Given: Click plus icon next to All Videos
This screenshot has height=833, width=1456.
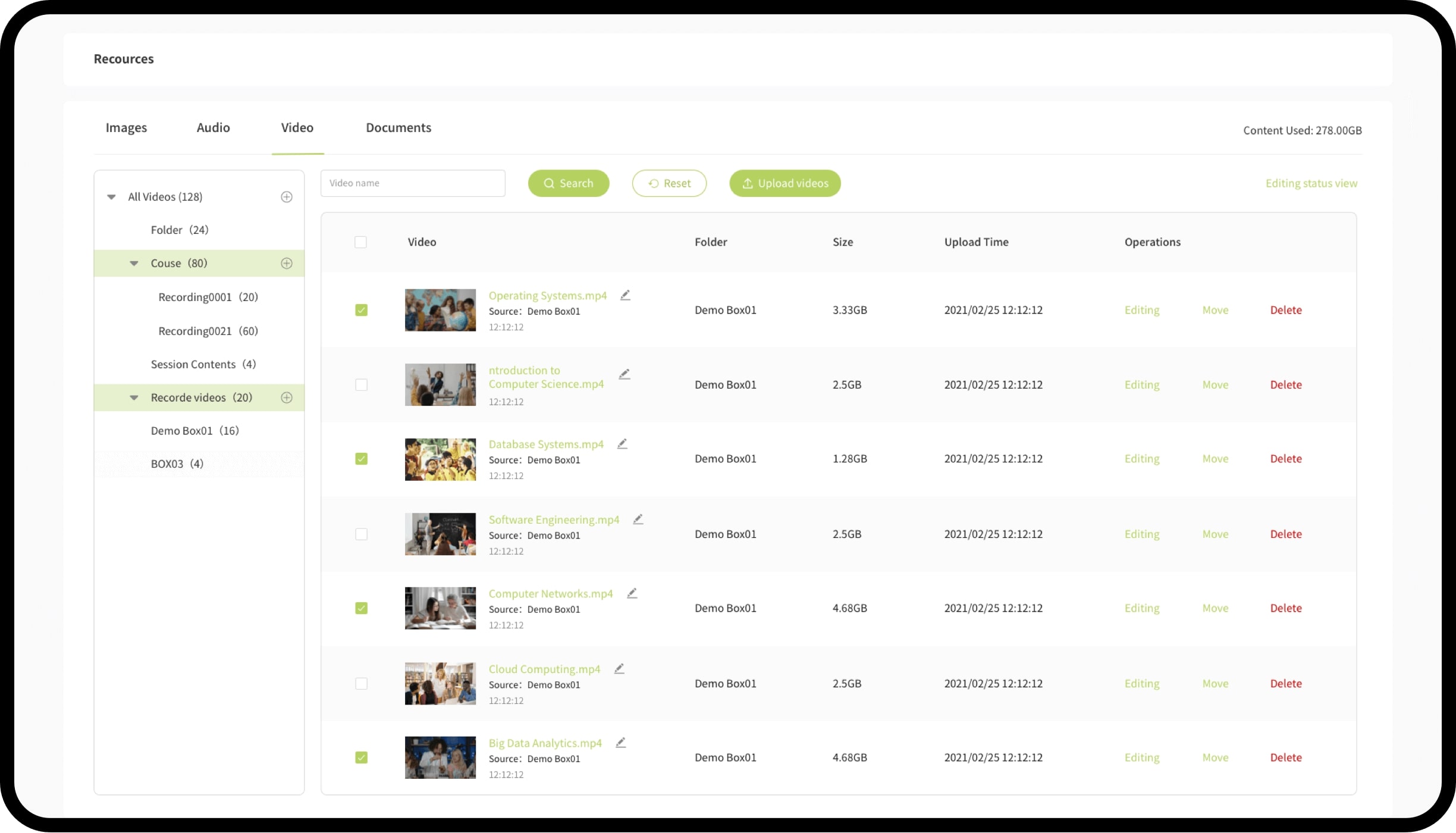Looking at the screenshot, I should [x=287, y=197].
